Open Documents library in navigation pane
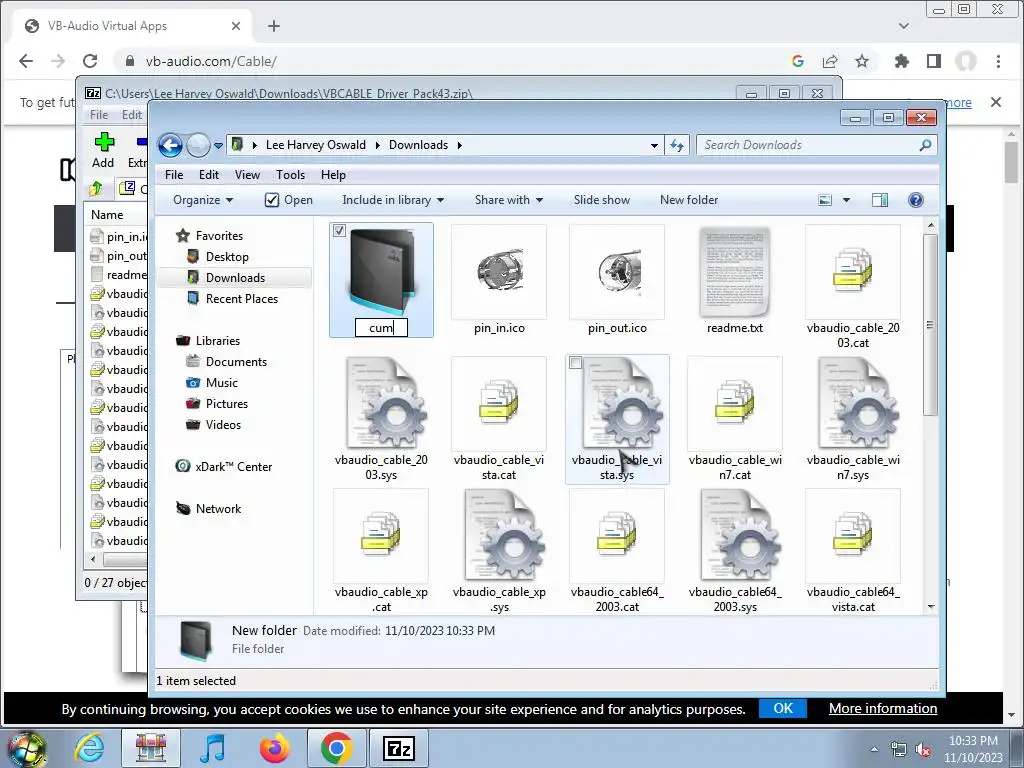1024x768 pixels. click(236, 362)
